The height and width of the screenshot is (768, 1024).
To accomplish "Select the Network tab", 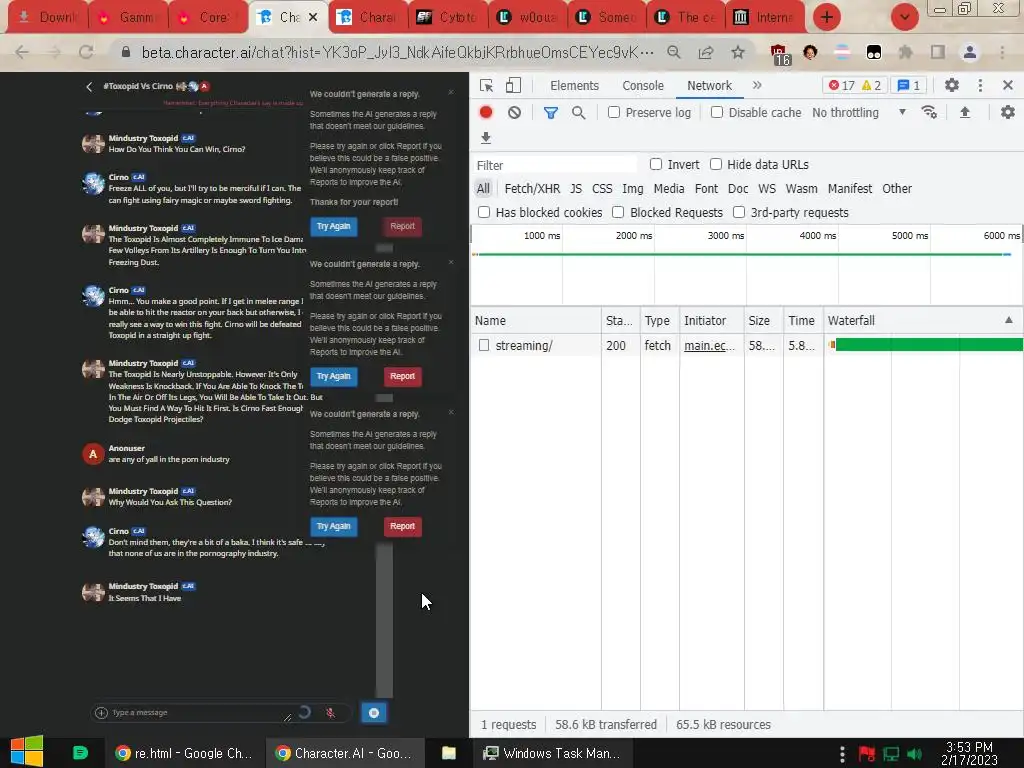I will 709,86.
